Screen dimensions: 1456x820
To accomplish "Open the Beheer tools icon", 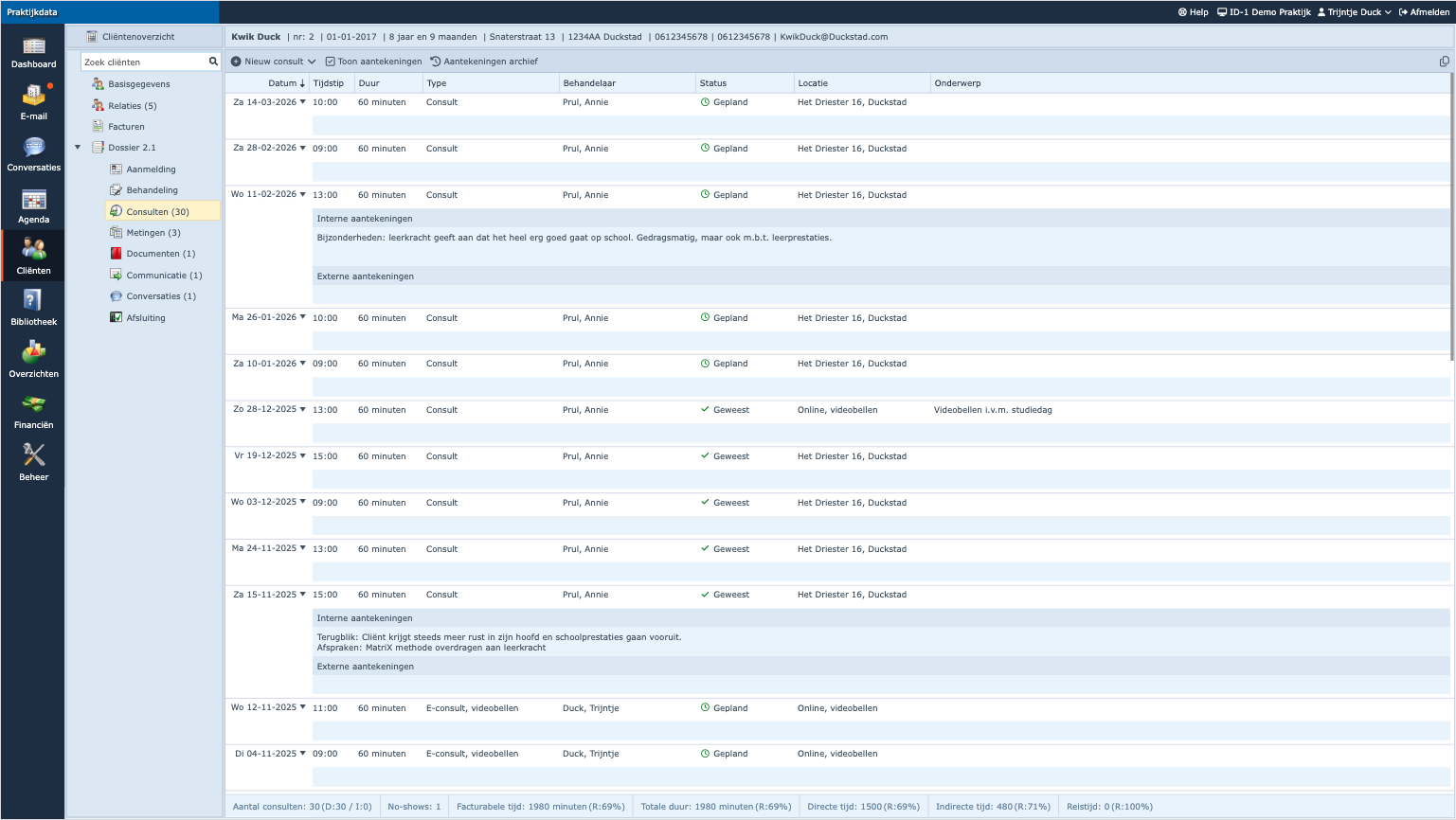I will pyautogui.click(x=33, y=455).
